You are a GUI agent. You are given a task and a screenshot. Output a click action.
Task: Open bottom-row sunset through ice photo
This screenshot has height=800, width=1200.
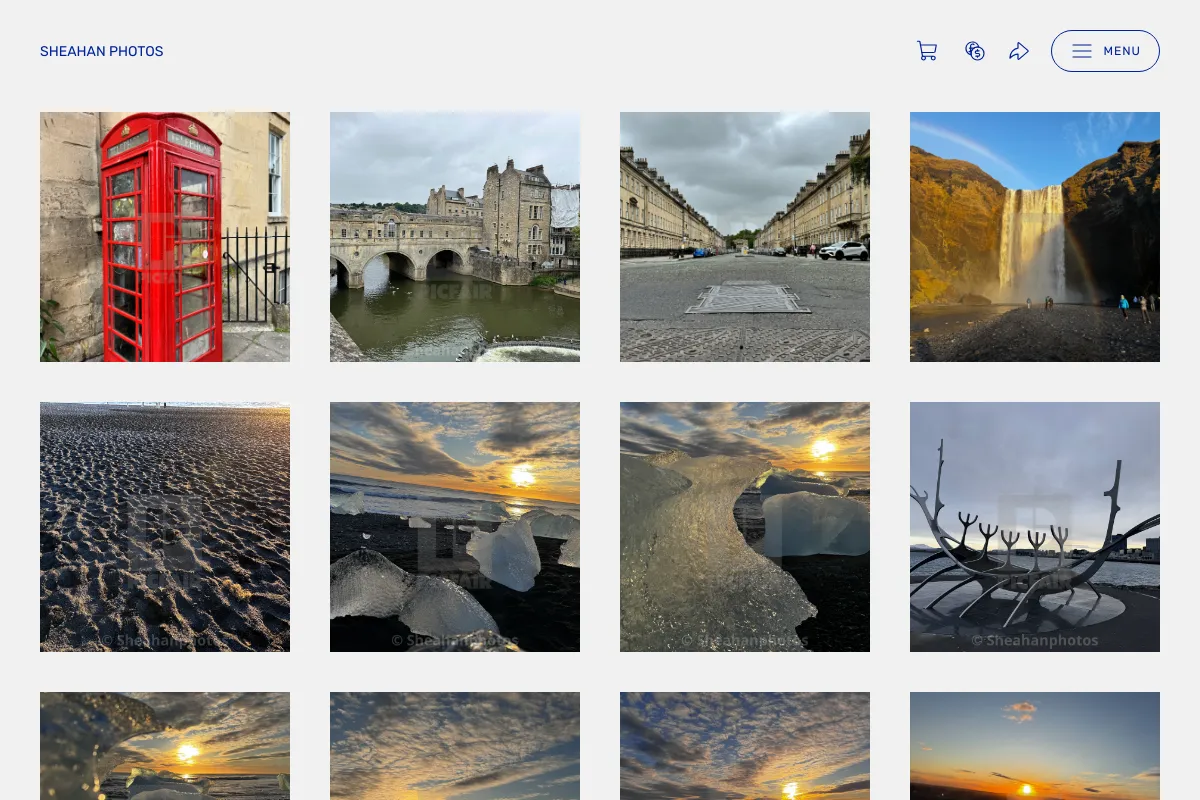pyautogui.click(x=165, y=746)
